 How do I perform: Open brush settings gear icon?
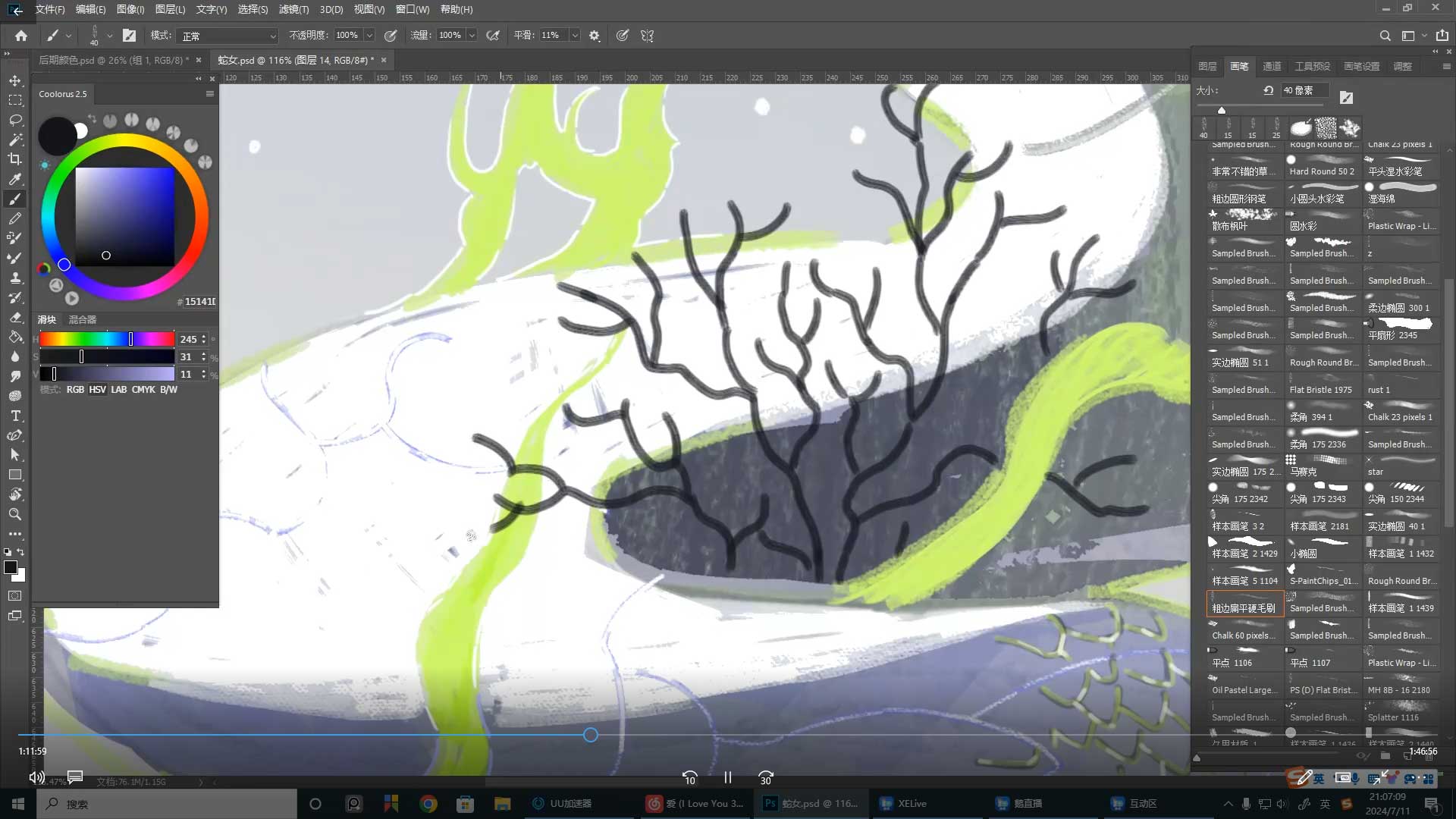(594, 36)
